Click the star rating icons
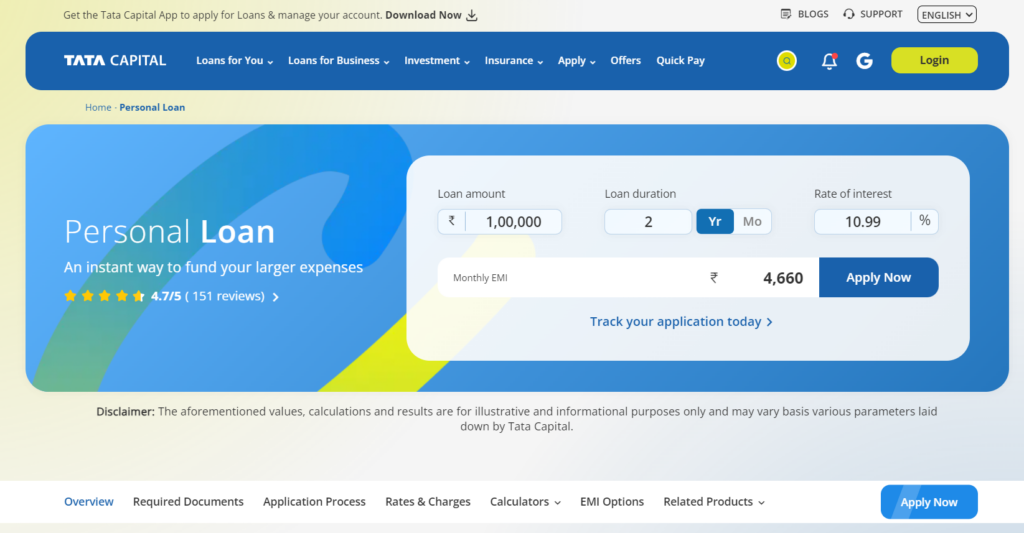The width and height of the screenshot is (1024, 533). tap(104, 296)
